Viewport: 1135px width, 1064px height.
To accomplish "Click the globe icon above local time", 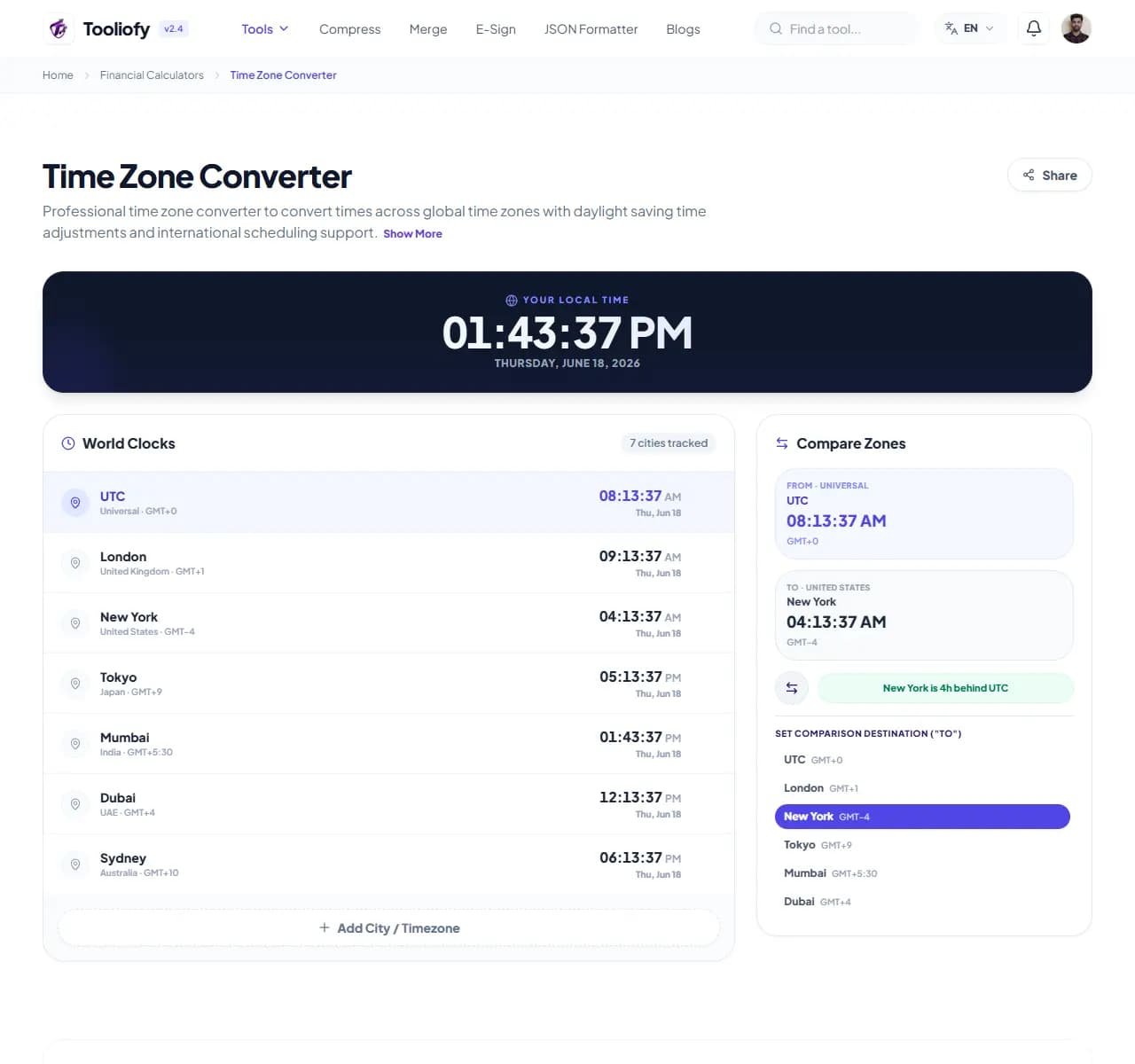I will click(x=512, y=301).
